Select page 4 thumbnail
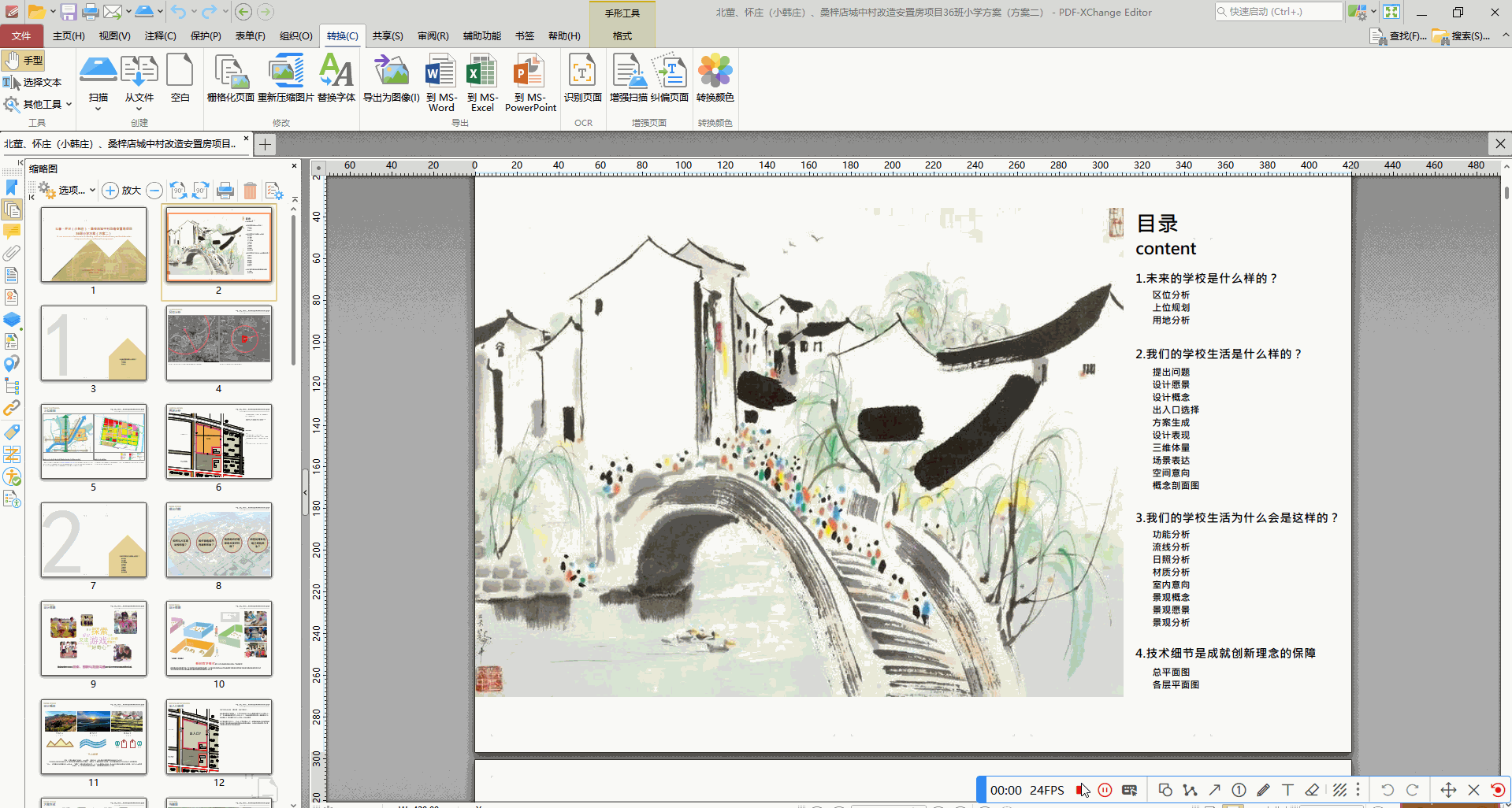Image resolution: width=1512 pixels, height=808 pixels. 218,343
